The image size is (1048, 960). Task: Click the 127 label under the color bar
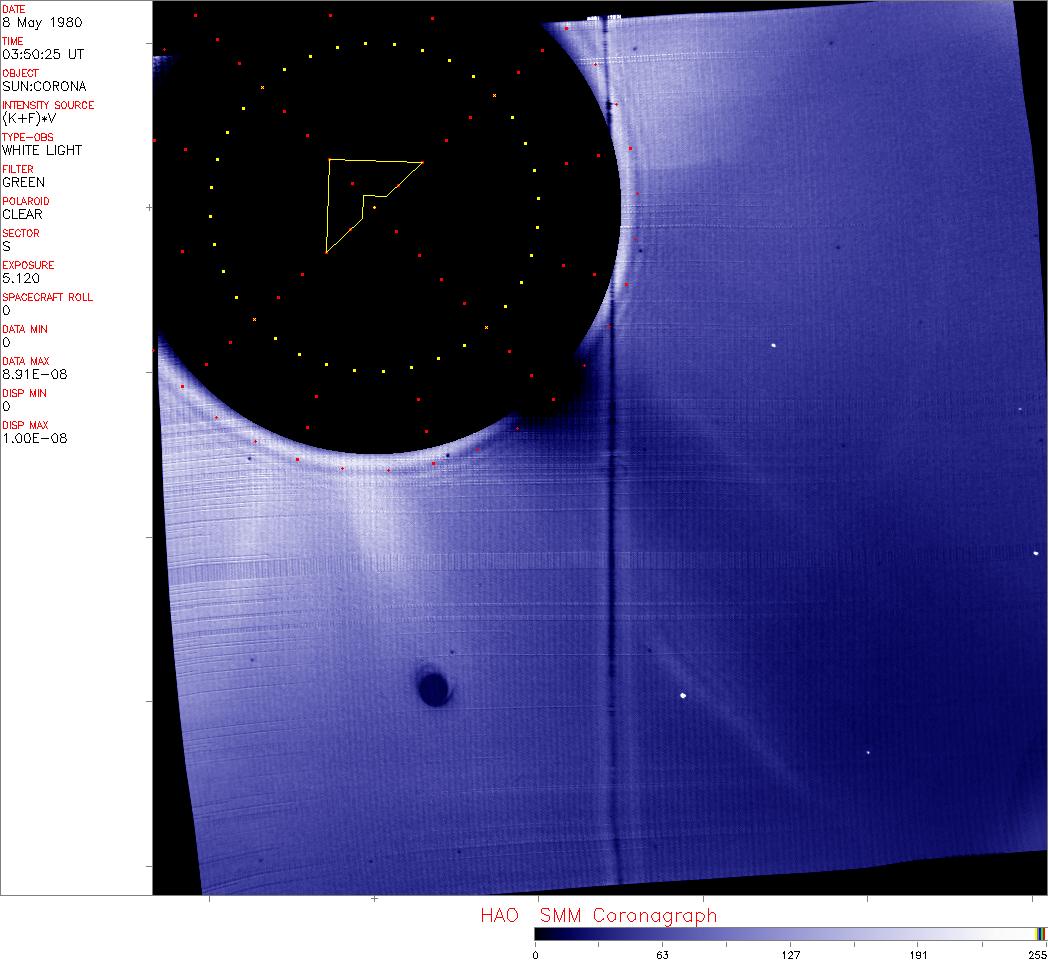790,954
